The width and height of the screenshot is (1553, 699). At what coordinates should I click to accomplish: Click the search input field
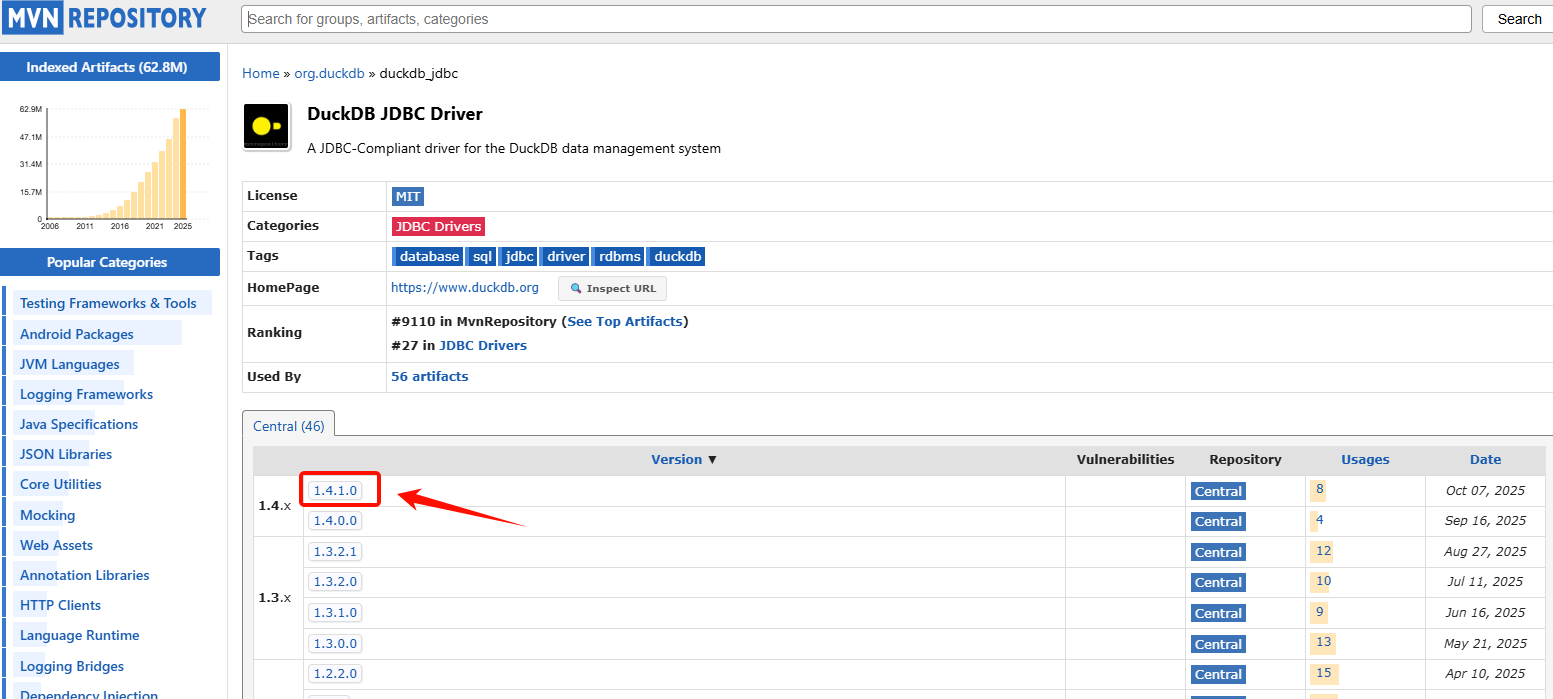tap(855, 19)
